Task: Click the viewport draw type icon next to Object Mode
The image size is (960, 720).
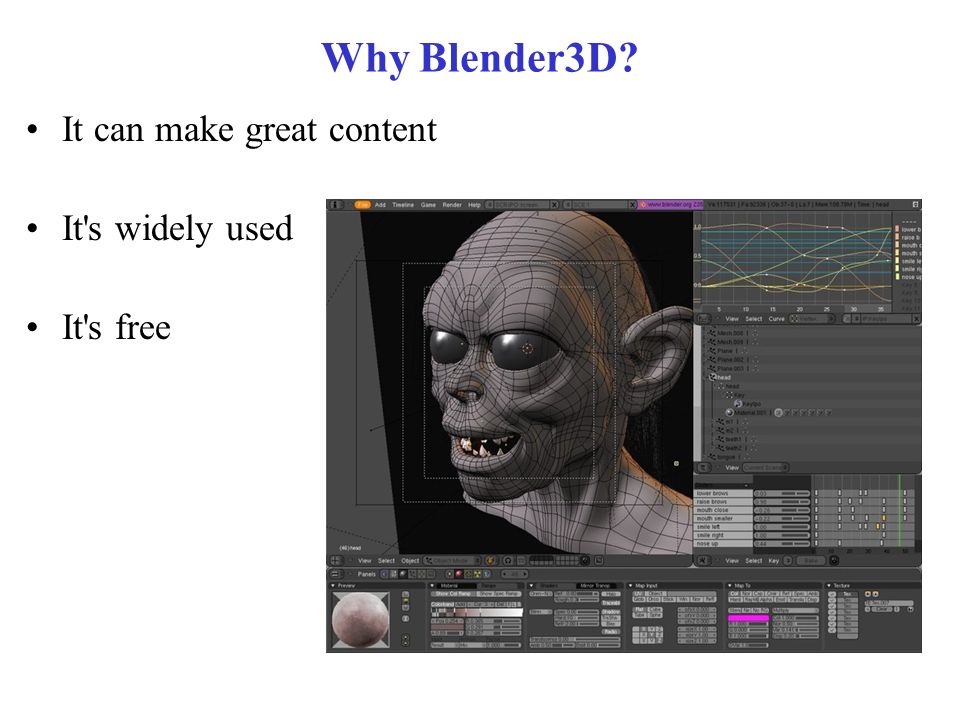Action: pos(490,560)
